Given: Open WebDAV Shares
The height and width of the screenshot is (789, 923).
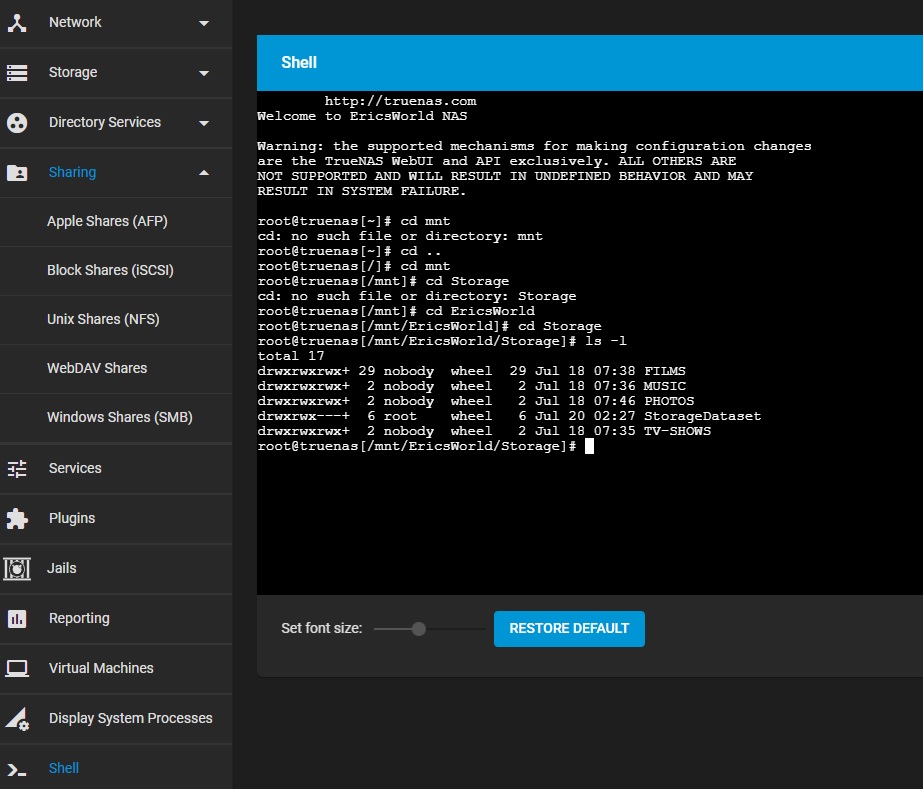Looking at the screenshot, I should point(97,368).
